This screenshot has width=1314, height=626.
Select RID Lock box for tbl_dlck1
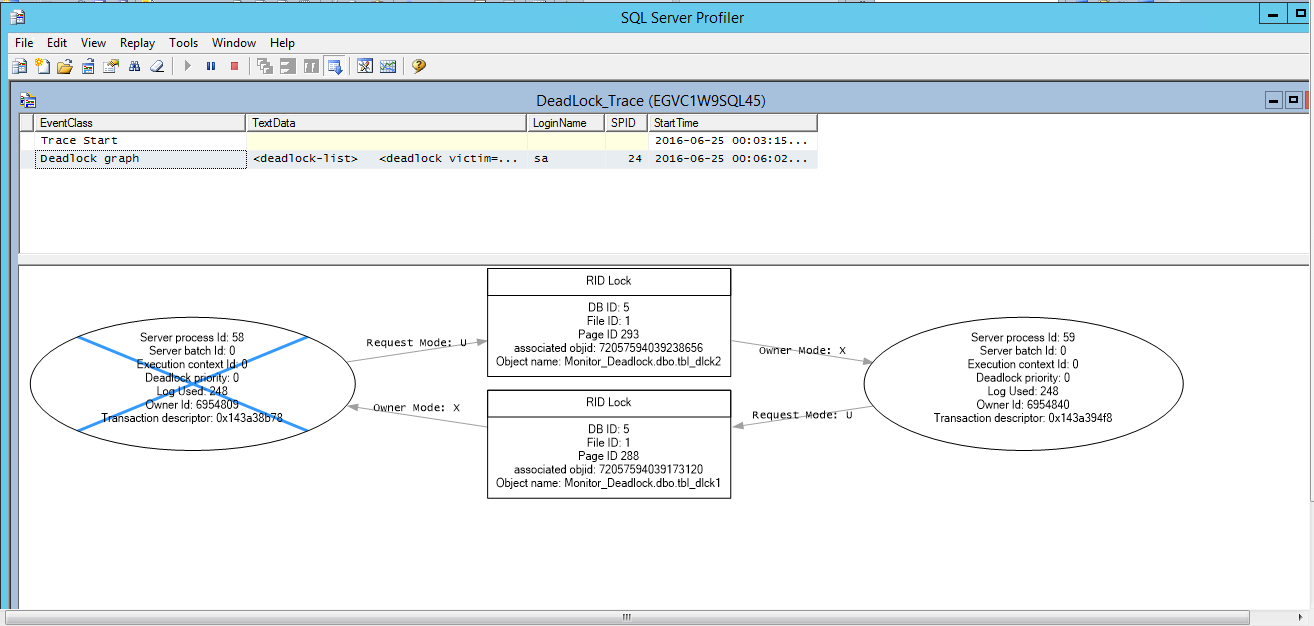click(x=609, y=444)
